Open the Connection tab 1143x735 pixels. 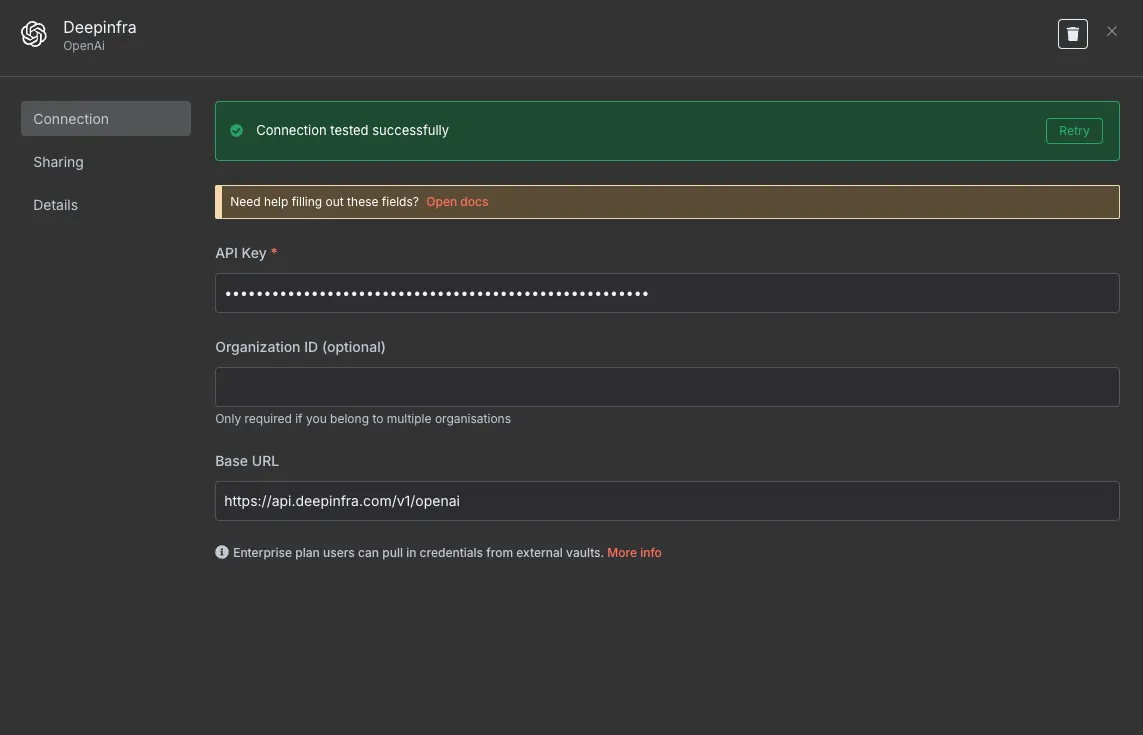[x=106, y=119]
